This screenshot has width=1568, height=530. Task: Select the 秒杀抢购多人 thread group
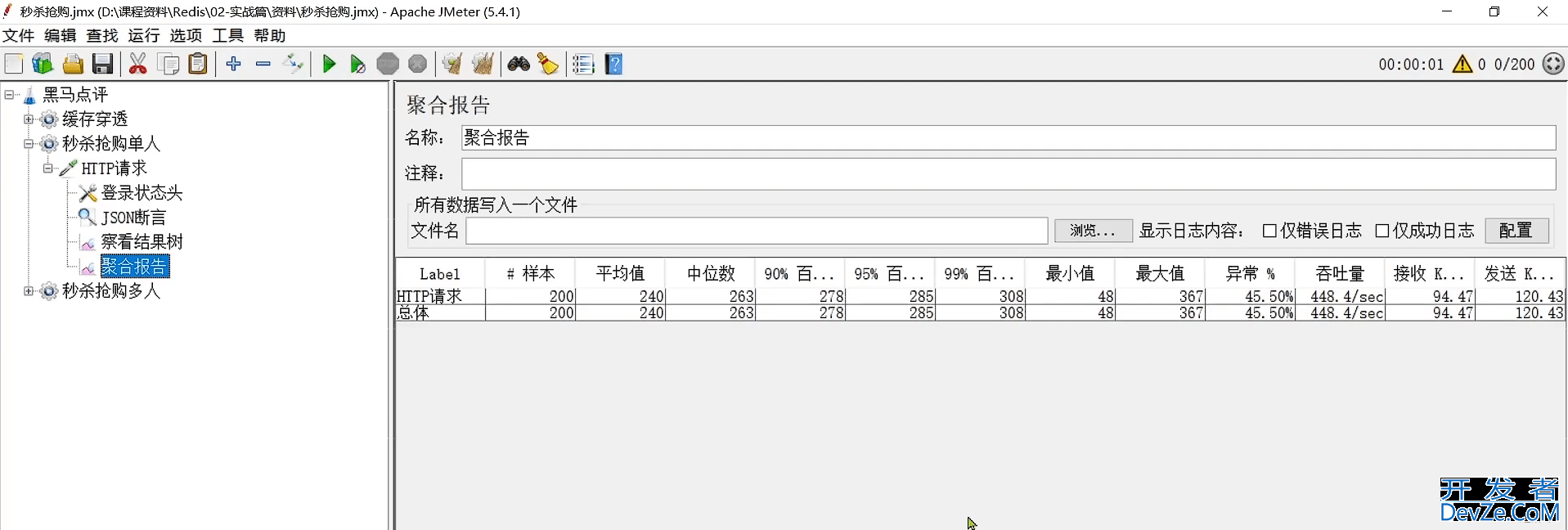tap(111, 291)
